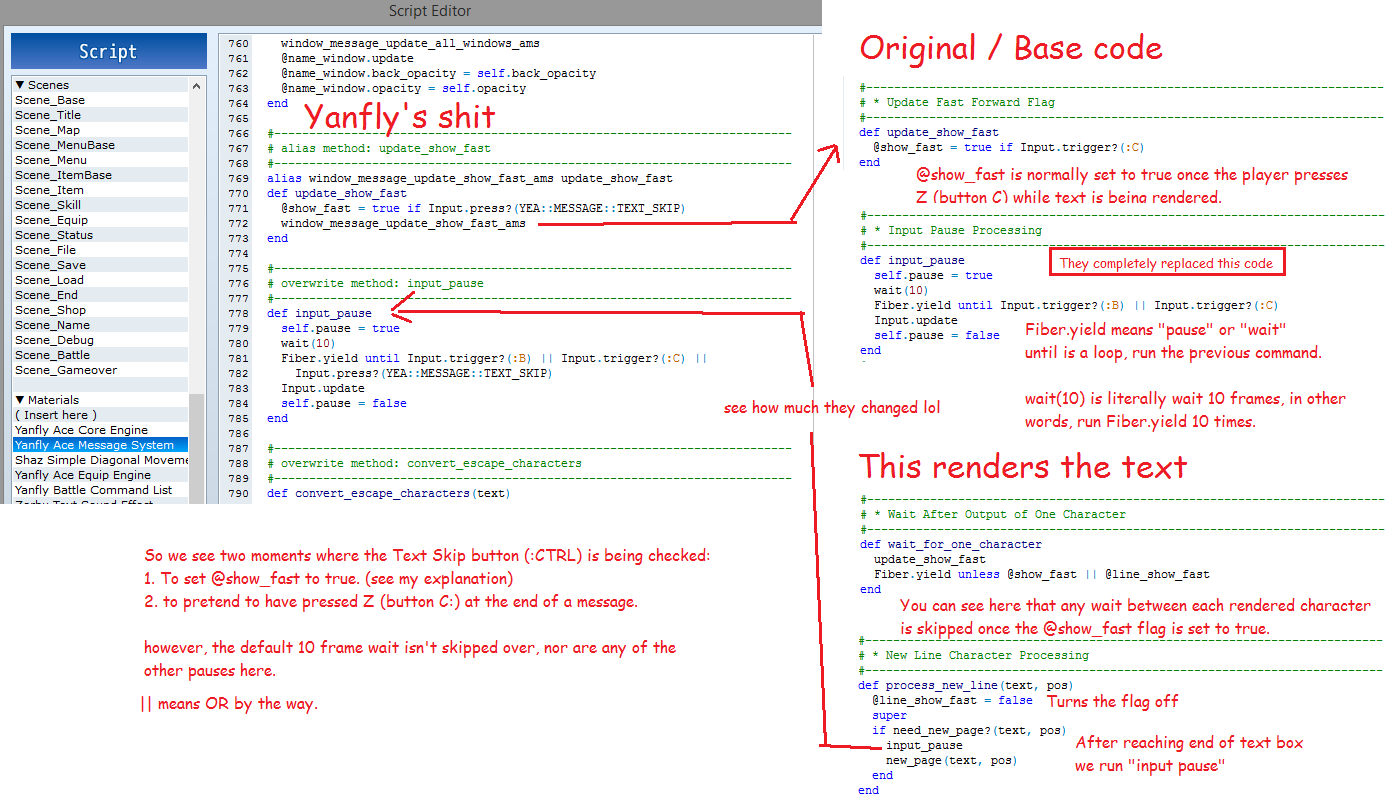Viewport: 1391px width, 803px height.
Task: Click base code @line_show_fast = false
Action: [x=952, y=701]
